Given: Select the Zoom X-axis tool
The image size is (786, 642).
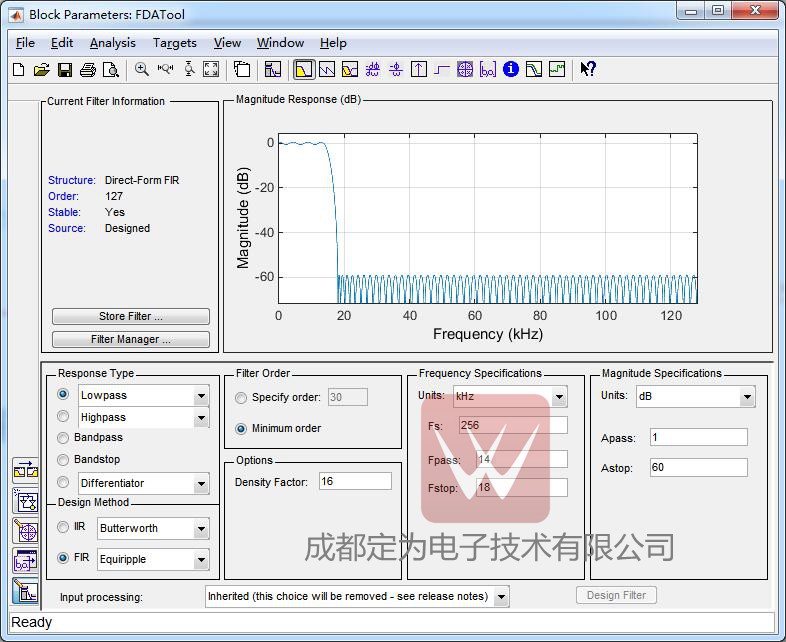Looking at the screenshot, I should coord(165,69).
